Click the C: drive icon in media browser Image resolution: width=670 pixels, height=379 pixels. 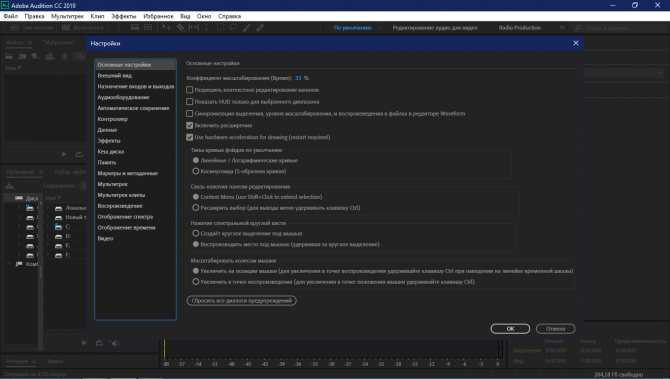click(x=59, y=227)
